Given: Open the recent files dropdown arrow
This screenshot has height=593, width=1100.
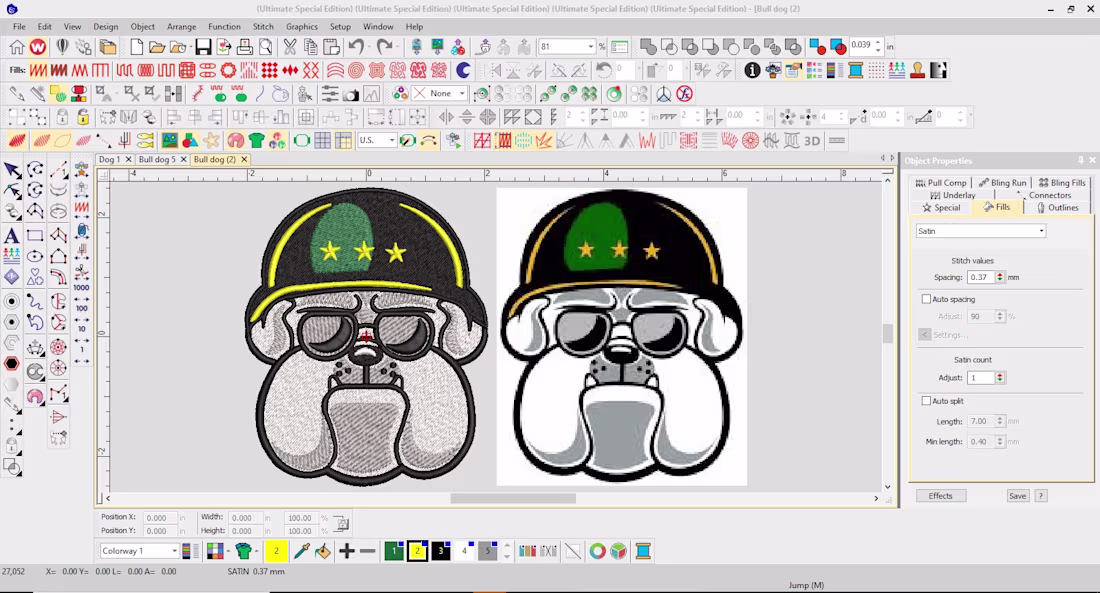Looking at the screenshot, I should click(189, 47).
